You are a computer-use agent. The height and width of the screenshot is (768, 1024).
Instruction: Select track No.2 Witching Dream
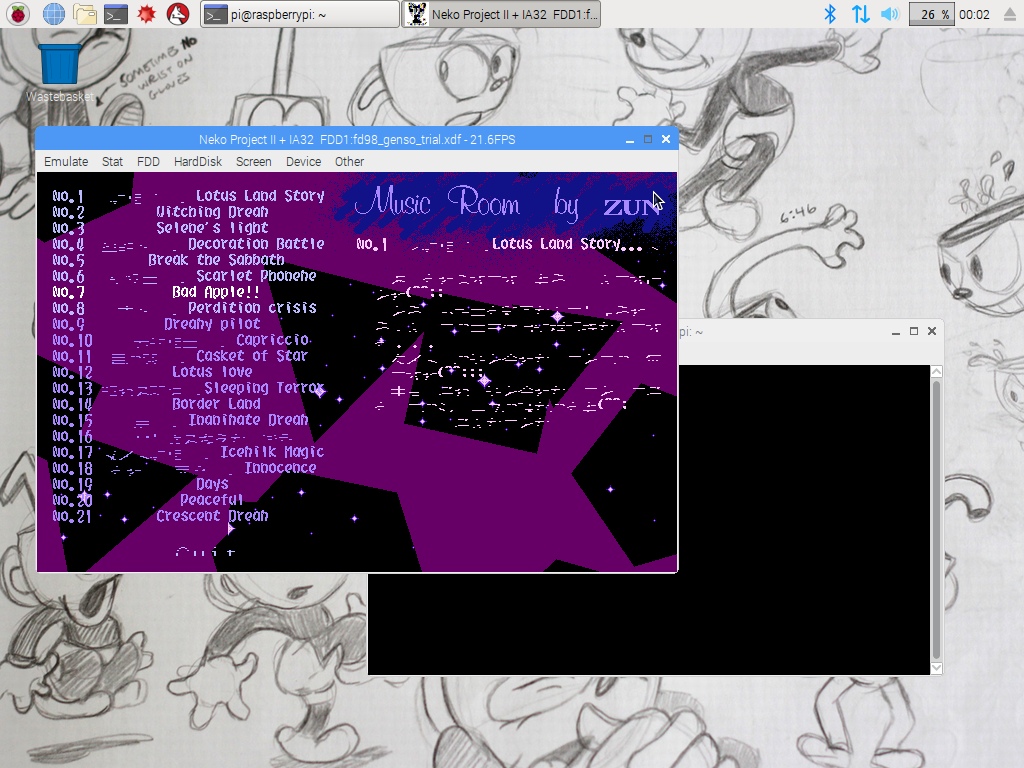pos(161,212)
